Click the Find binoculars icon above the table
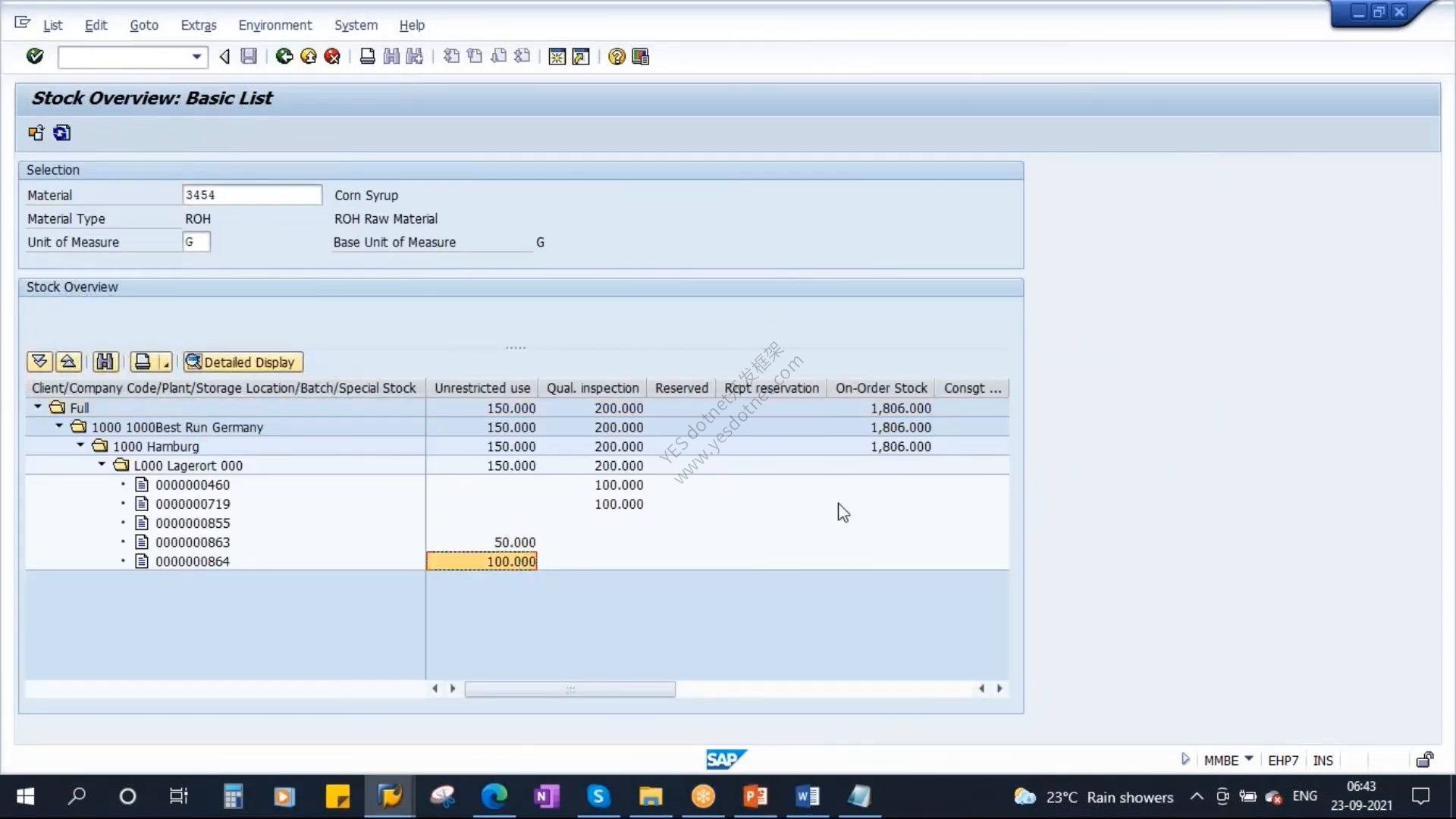Viewport: 1456px width, 819px height. (x=105, y=362)
